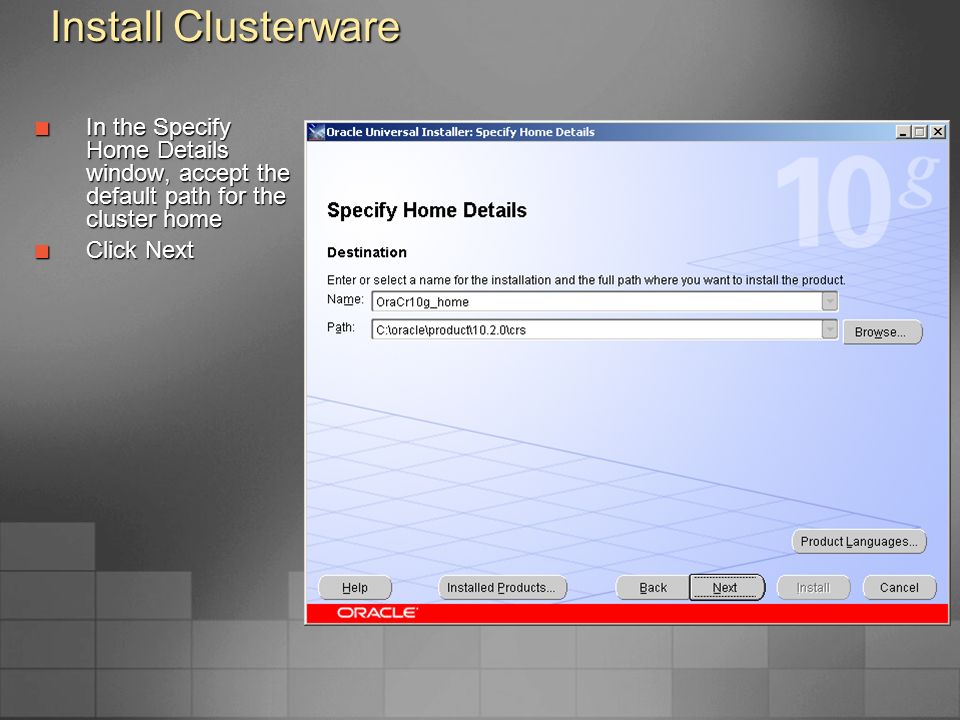Click the Next button
Screen dimensions: 960x720
click(x=727, y=587)
